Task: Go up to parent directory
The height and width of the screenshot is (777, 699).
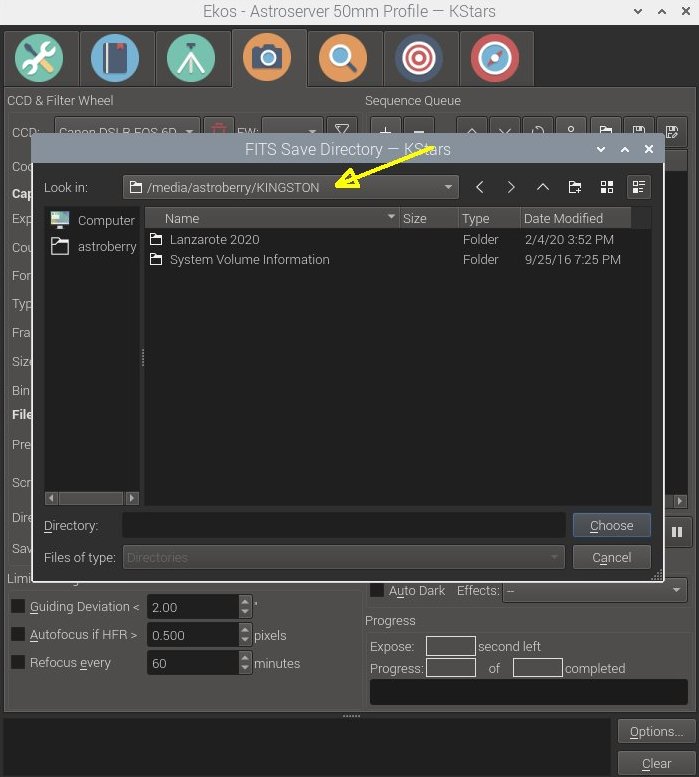Action: tap(543, 187)
